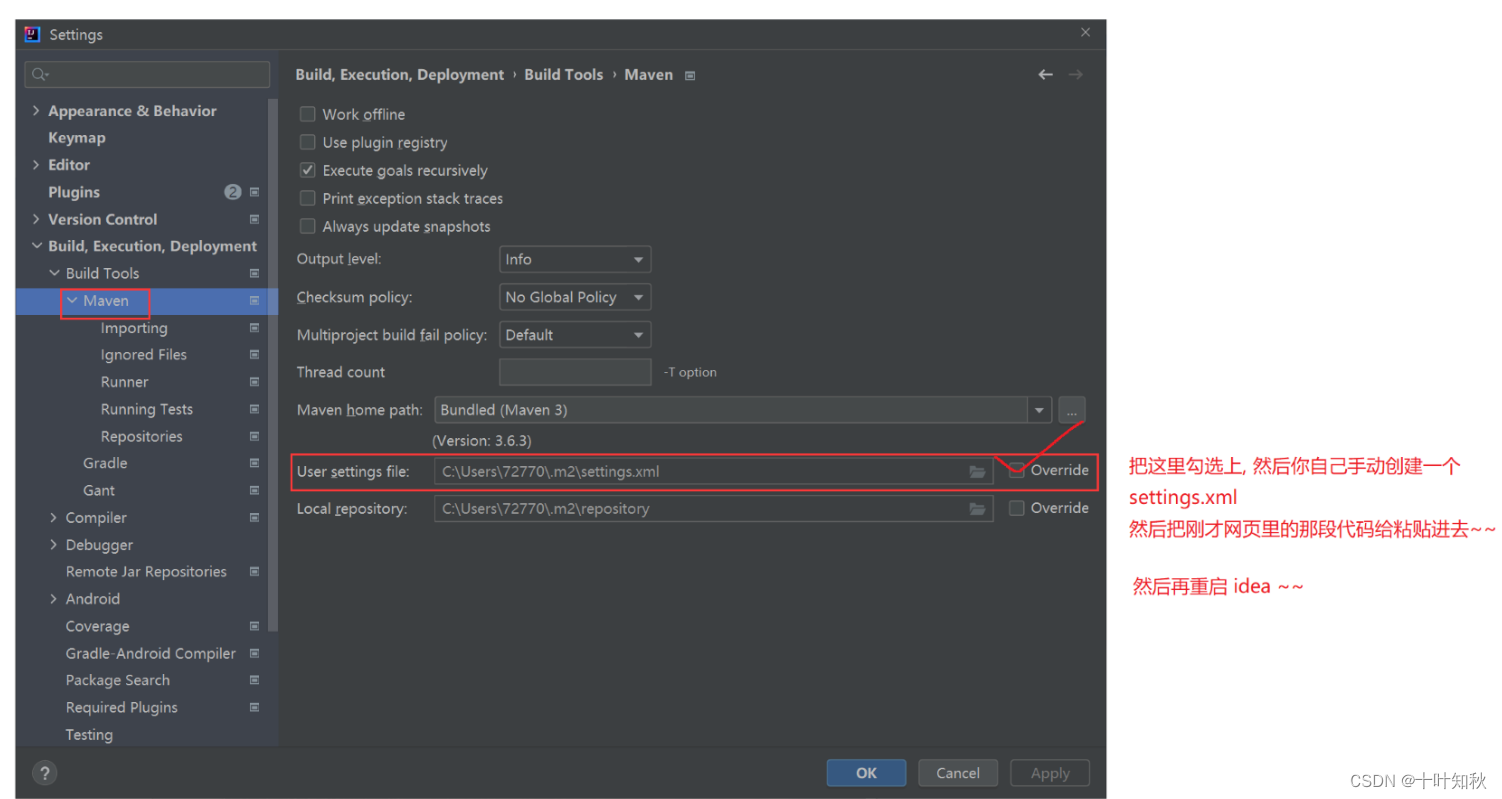Select Remote Jar Repositories item
The width and height of the screenshot is (1502, 799).
(x=146, y=572)
